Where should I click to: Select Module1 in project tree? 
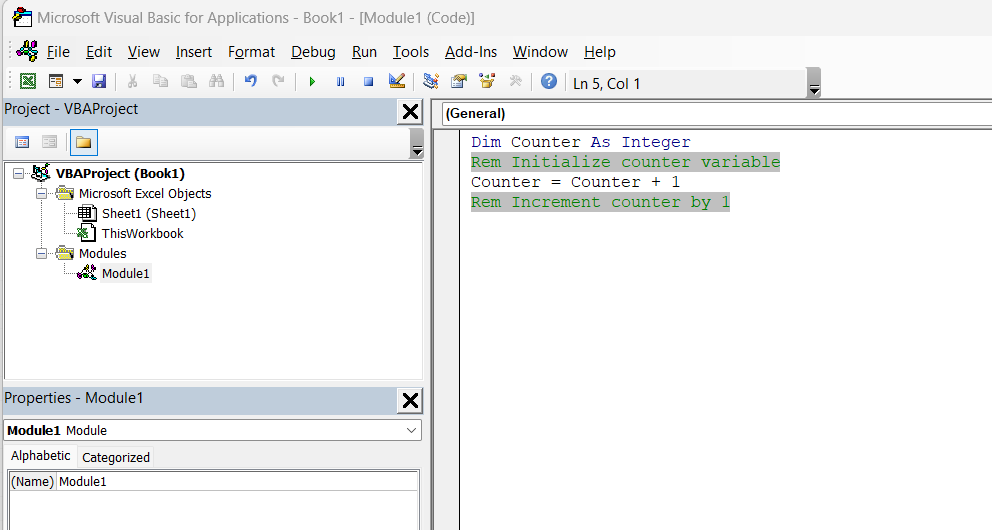(125, 273)
